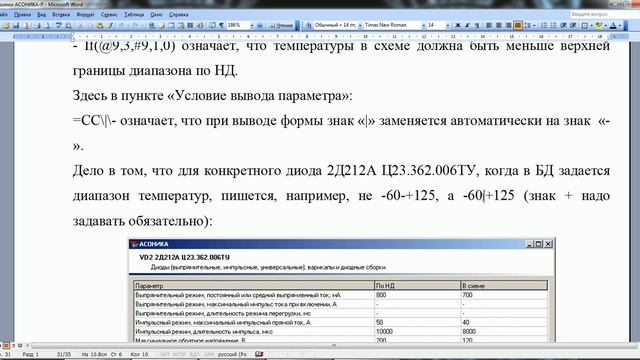The image size is (640, 360).
Task: Switch to Print Layout view button
Action: pyautogui.click(x=6, y=345)
